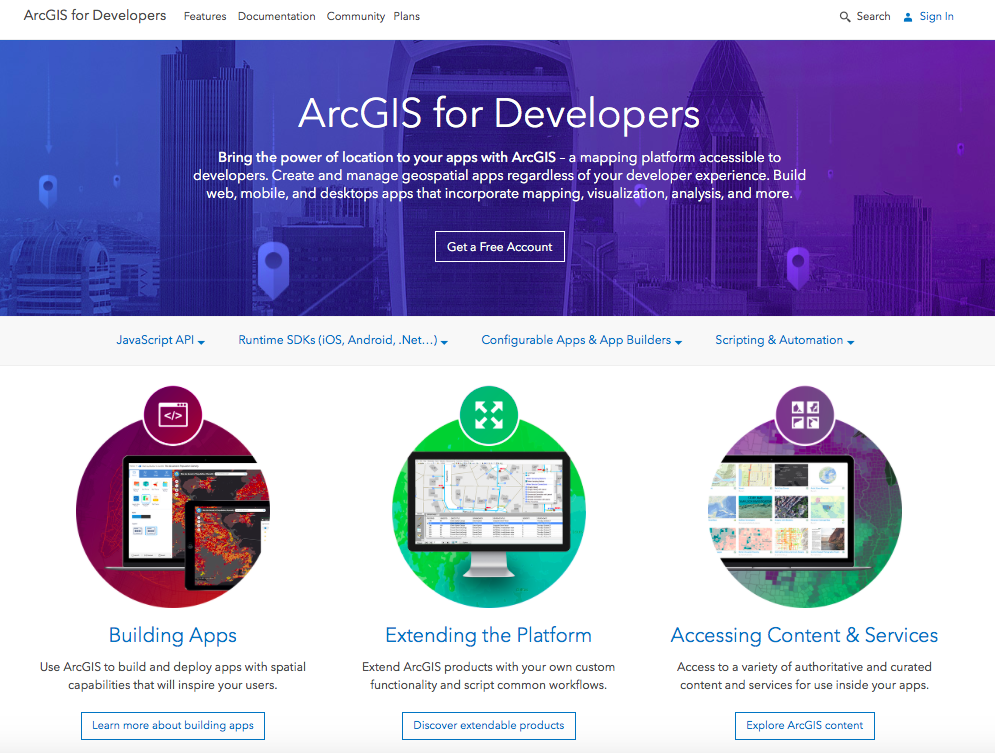
Task: Click Discover extendable products button
Action: coord(489,726)
